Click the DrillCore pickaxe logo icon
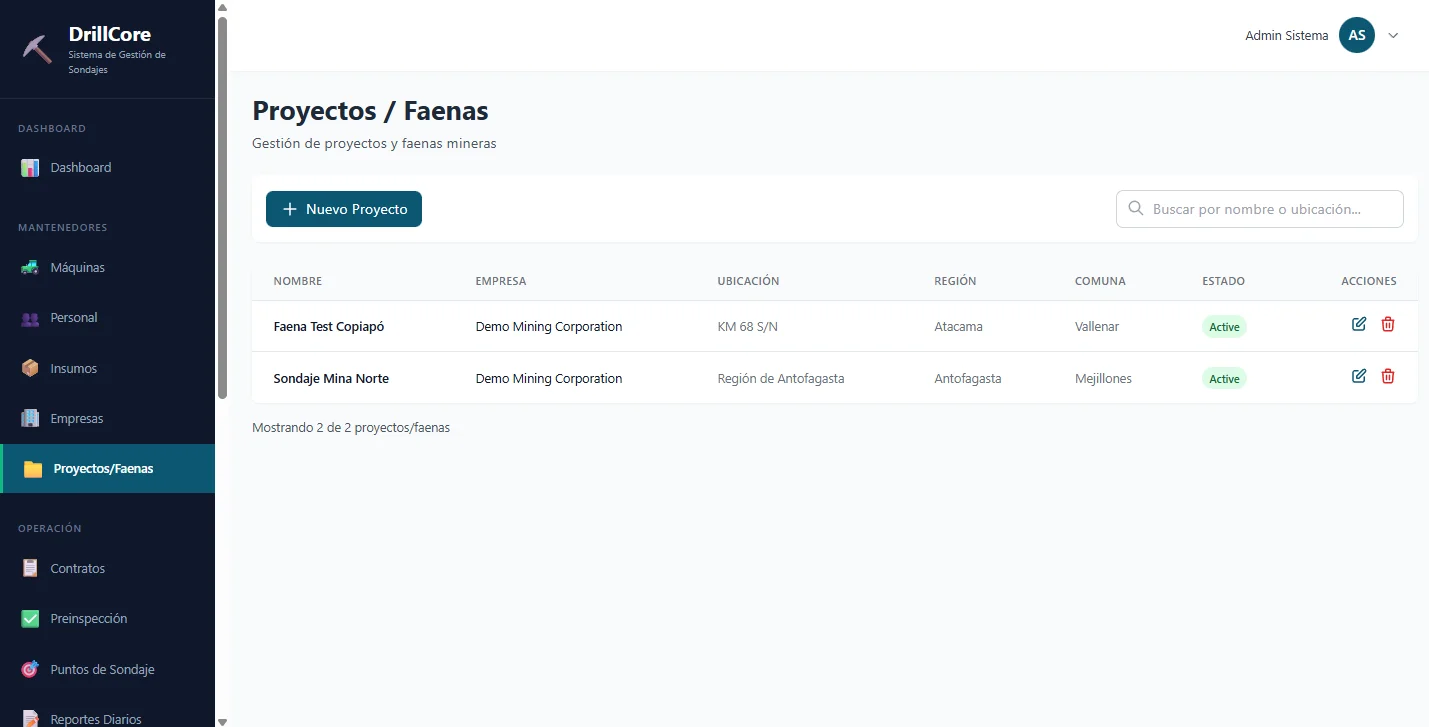The image size is (1429, 727). point(37,49)
